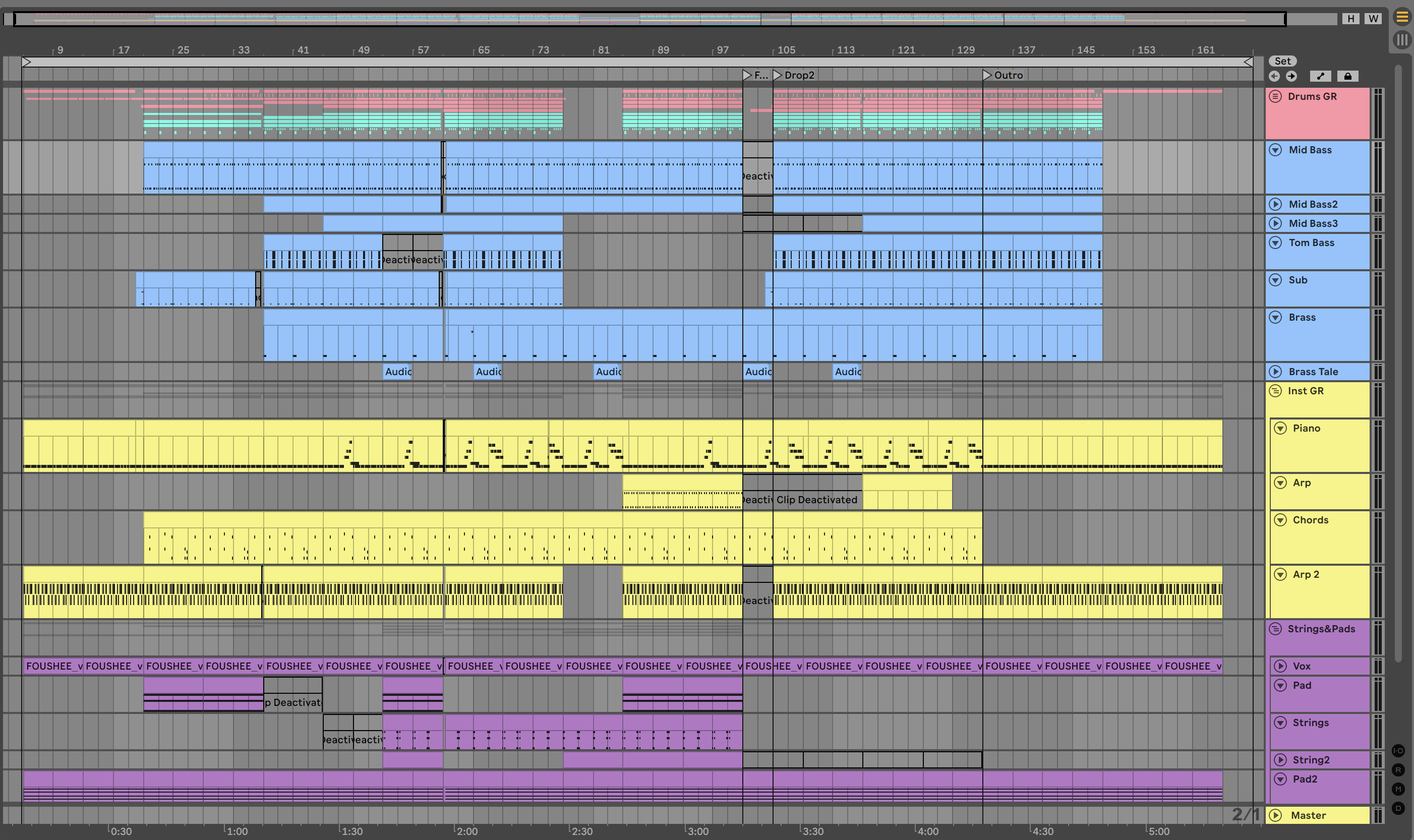
Task: Toggle Optimize Arrangement Width (W)
Action: click(x=1373, y=19)
